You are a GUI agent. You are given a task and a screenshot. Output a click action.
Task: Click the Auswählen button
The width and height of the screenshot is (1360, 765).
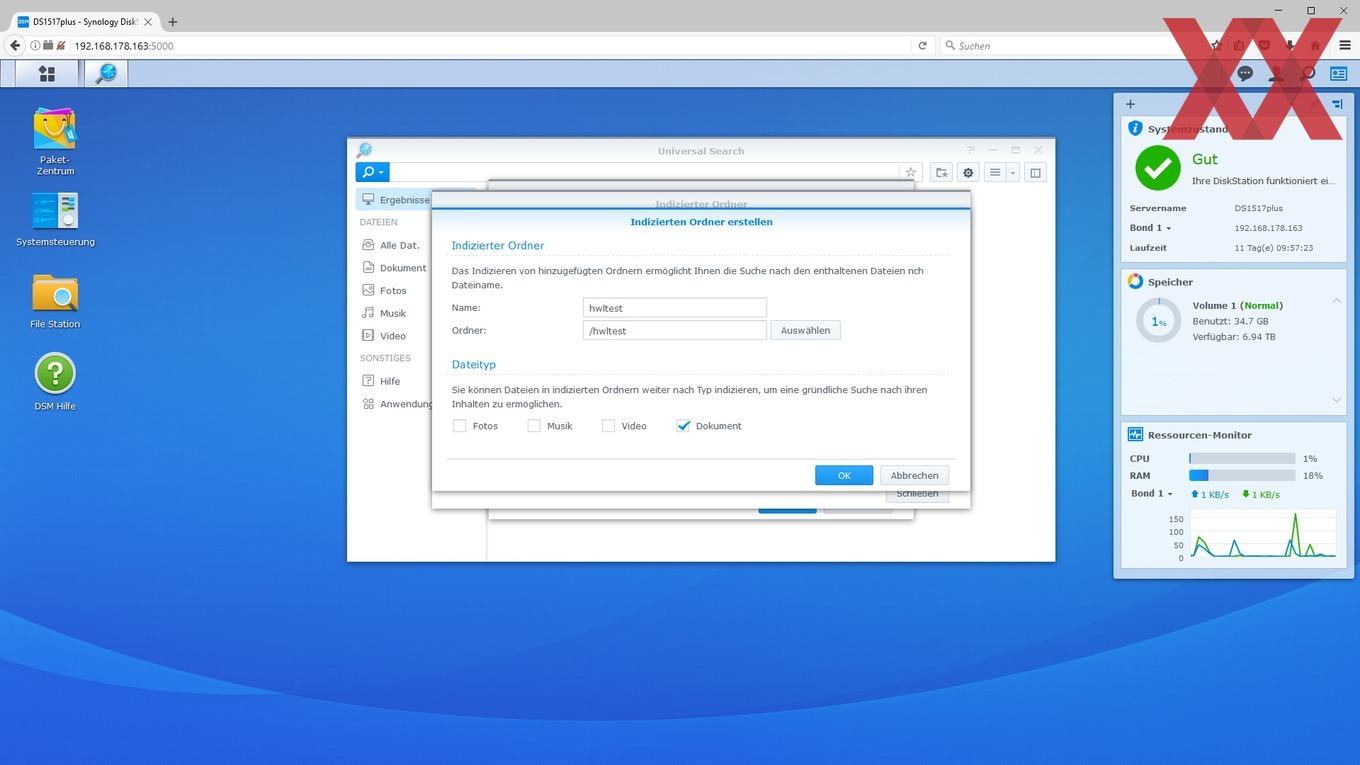[805, 330]
